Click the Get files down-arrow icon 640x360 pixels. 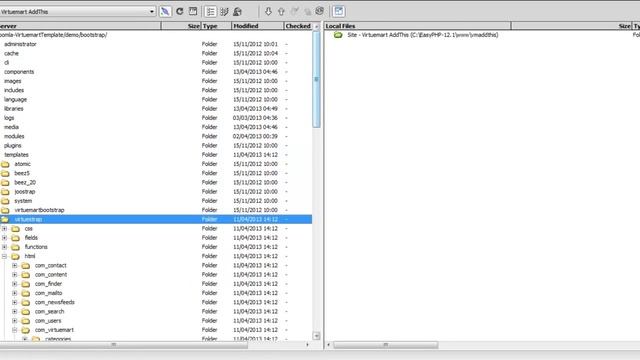(x=268, y=11)
